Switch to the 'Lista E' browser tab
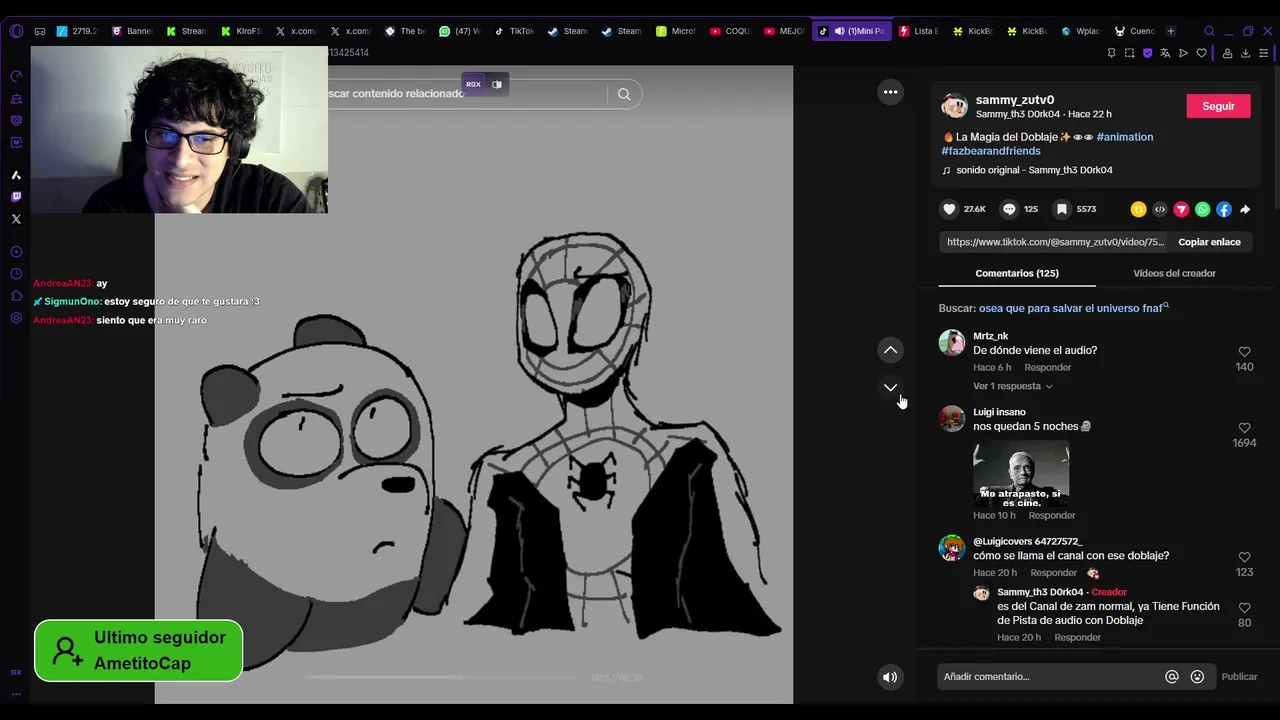Viewport: 1280px width, 720px height. click(919, 31)
